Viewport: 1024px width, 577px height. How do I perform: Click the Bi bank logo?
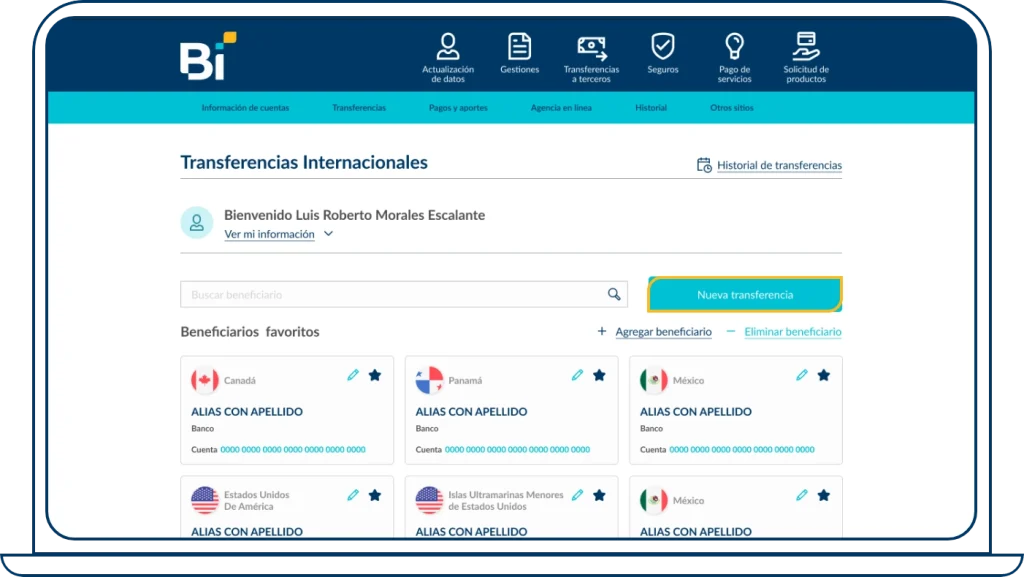pos(203,51)
